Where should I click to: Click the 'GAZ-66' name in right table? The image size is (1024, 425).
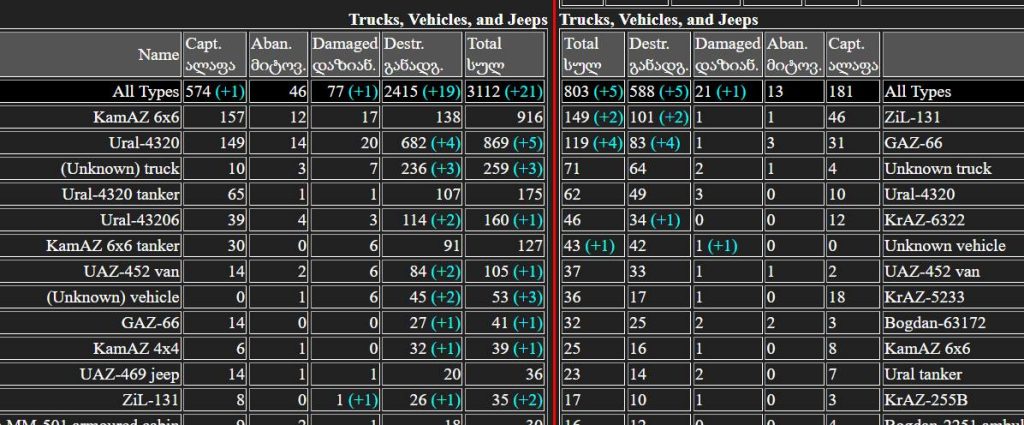click(913, 143)
